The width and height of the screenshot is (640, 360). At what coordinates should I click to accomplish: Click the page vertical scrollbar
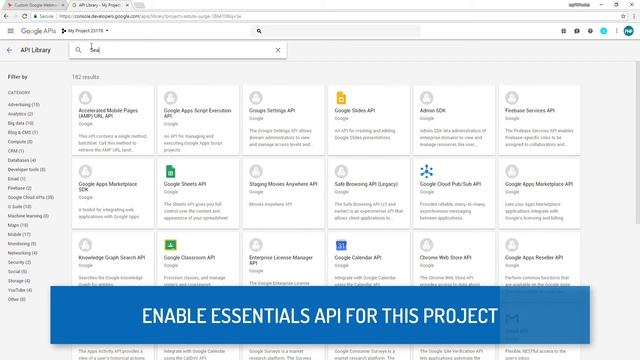coord(638,142)
